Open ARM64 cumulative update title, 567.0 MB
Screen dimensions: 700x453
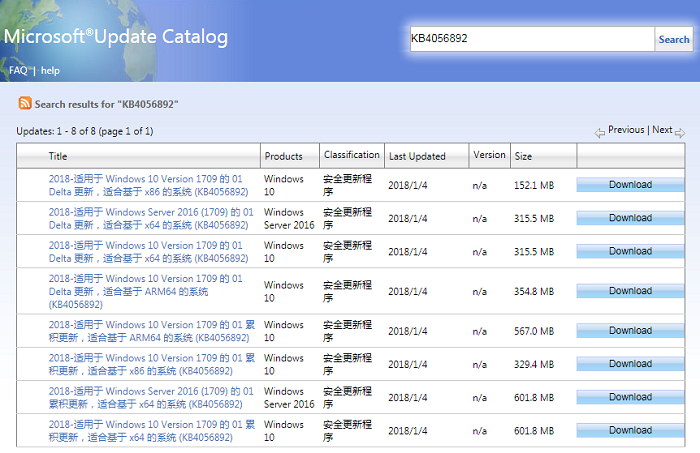click(x=152, y=331)
